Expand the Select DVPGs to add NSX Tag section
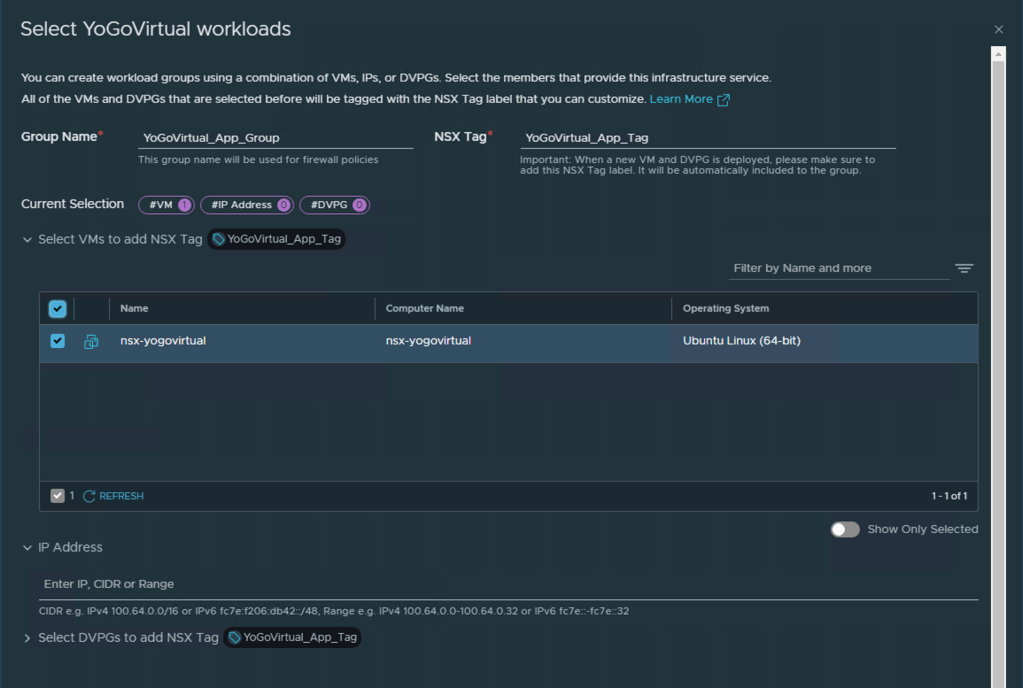1023x688 pixels. pyautogui.click(x=28, y=638)
